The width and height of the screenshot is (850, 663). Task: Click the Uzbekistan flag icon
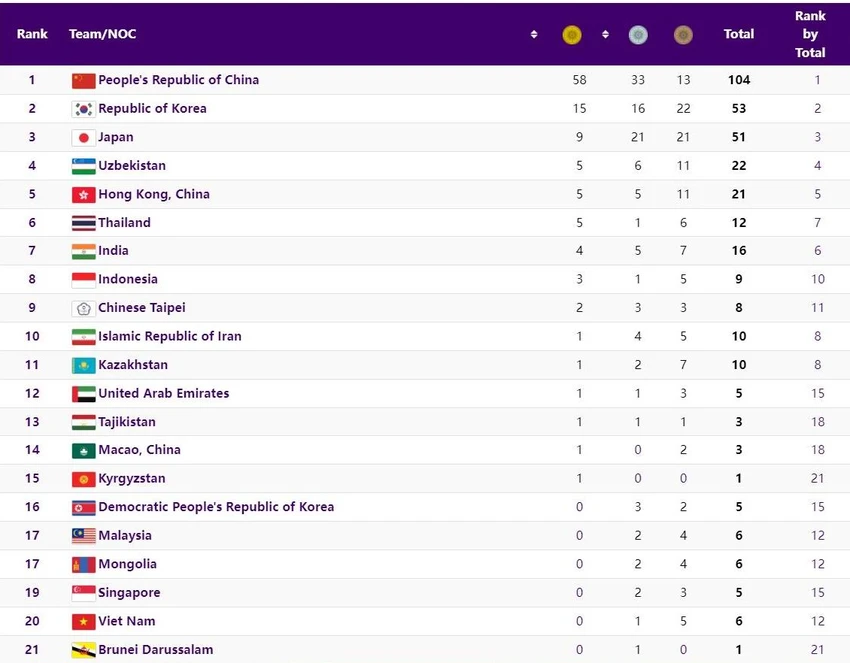[x=83, y=166]
